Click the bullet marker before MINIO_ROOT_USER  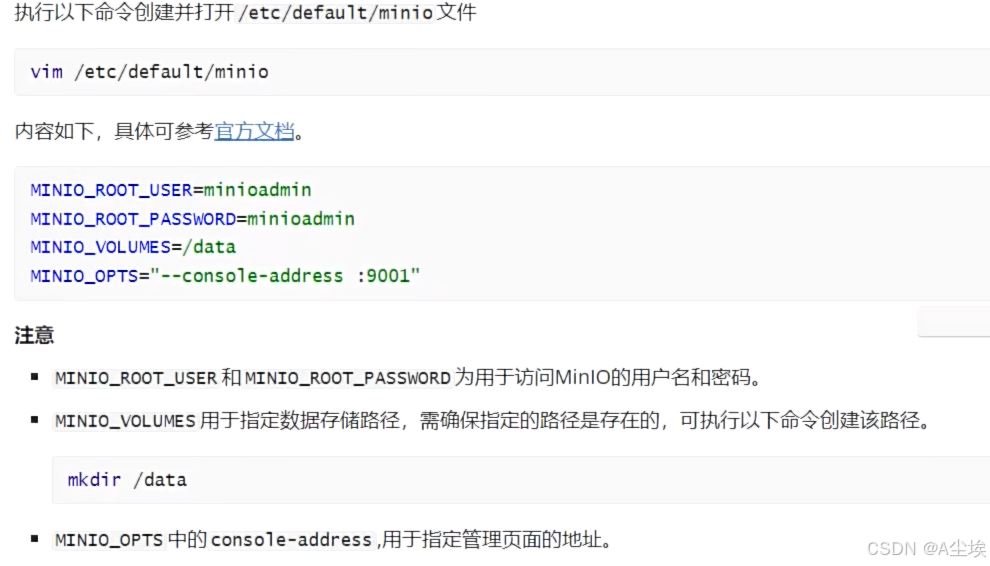coord(35,378)
